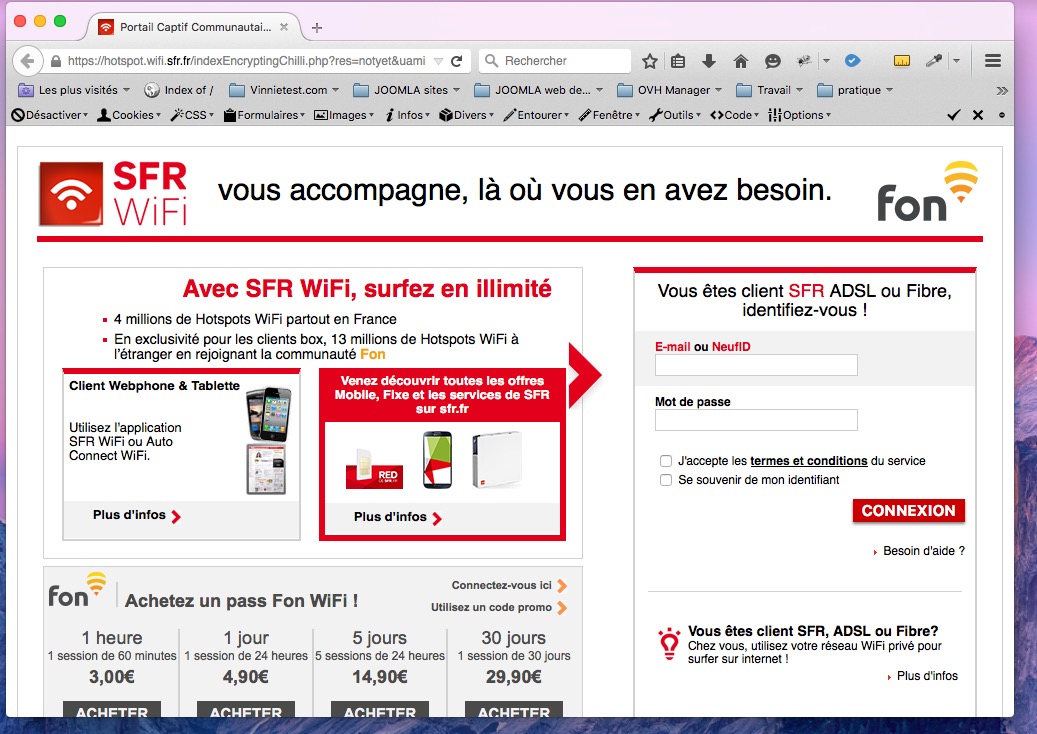This screenshot has width=1037, height=734.
Task: Bookmark this page with the star icon
Action: tap(649, 61)
